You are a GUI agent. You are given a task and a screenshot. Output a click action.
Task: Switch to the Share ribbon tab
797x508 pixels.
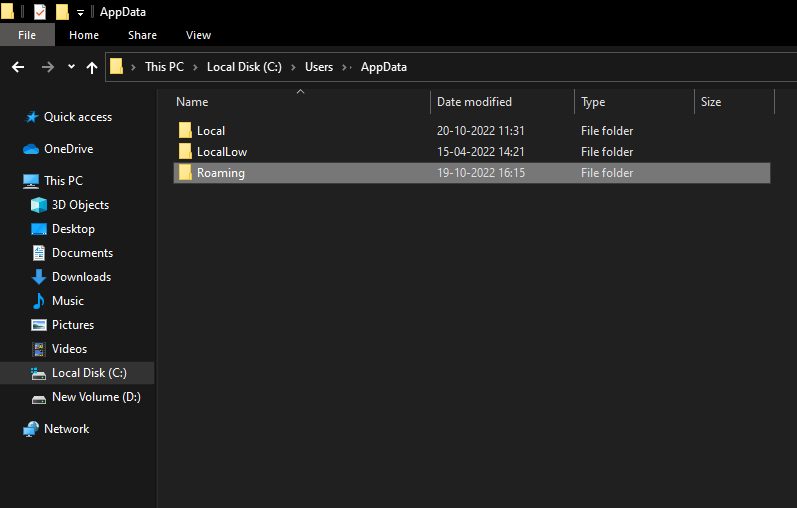tap(142, 35)
